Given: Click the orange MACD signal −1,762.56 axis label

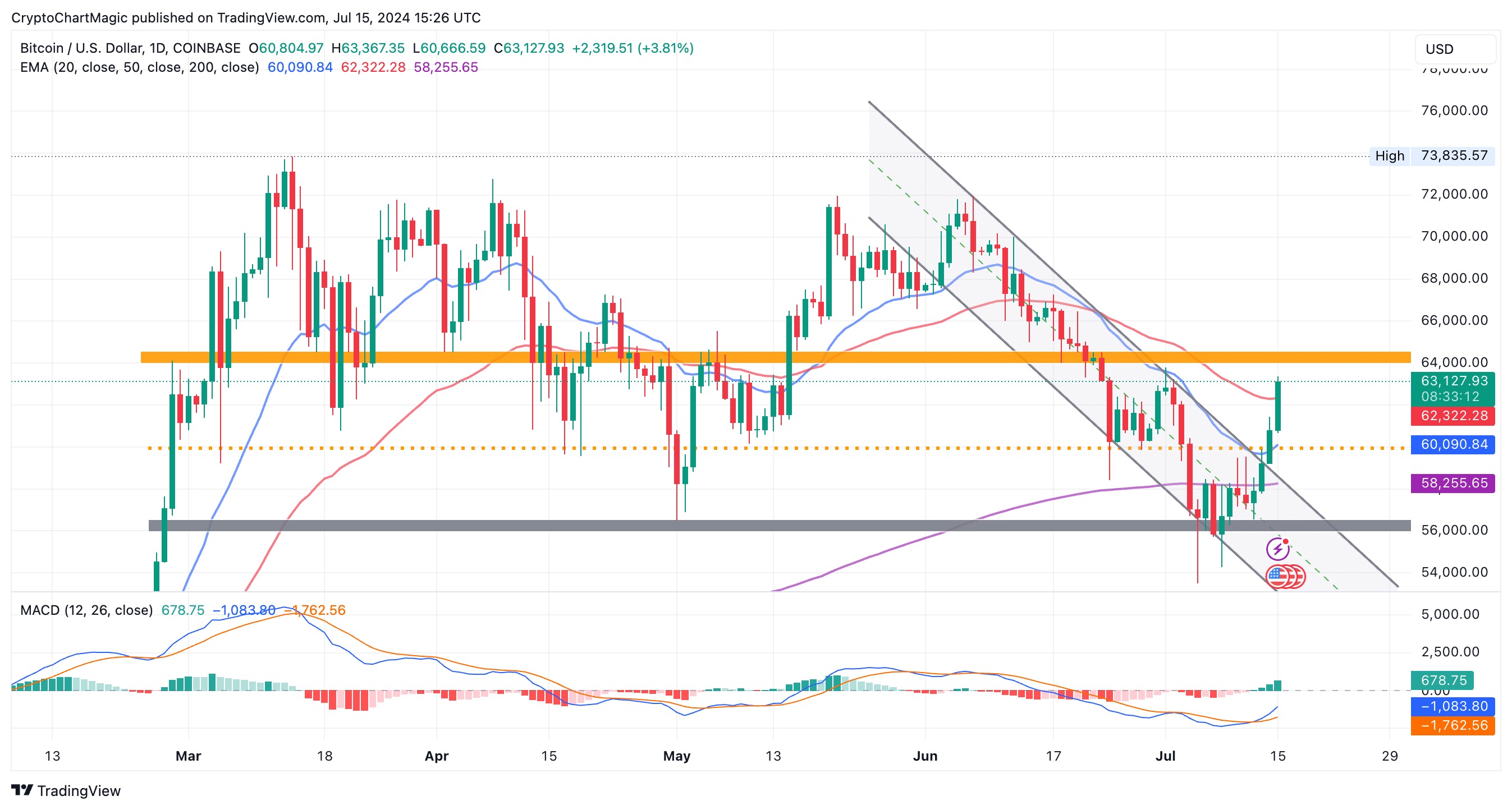Looking at the screenshot, I should 1453,725.
